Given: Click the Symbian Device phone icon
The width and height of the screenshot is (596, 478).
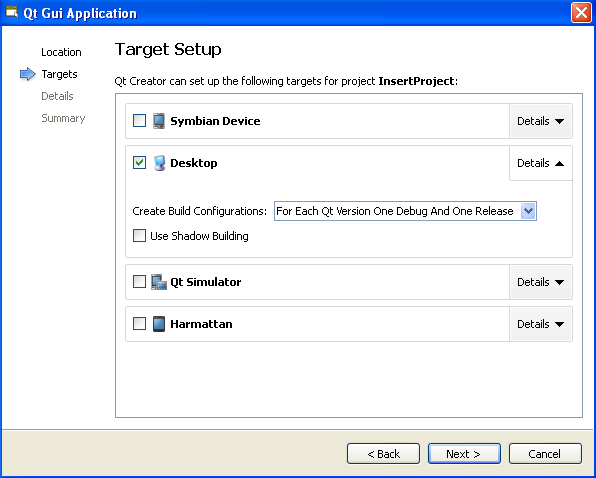Looking at the screenshot, I should pos(159,121).
